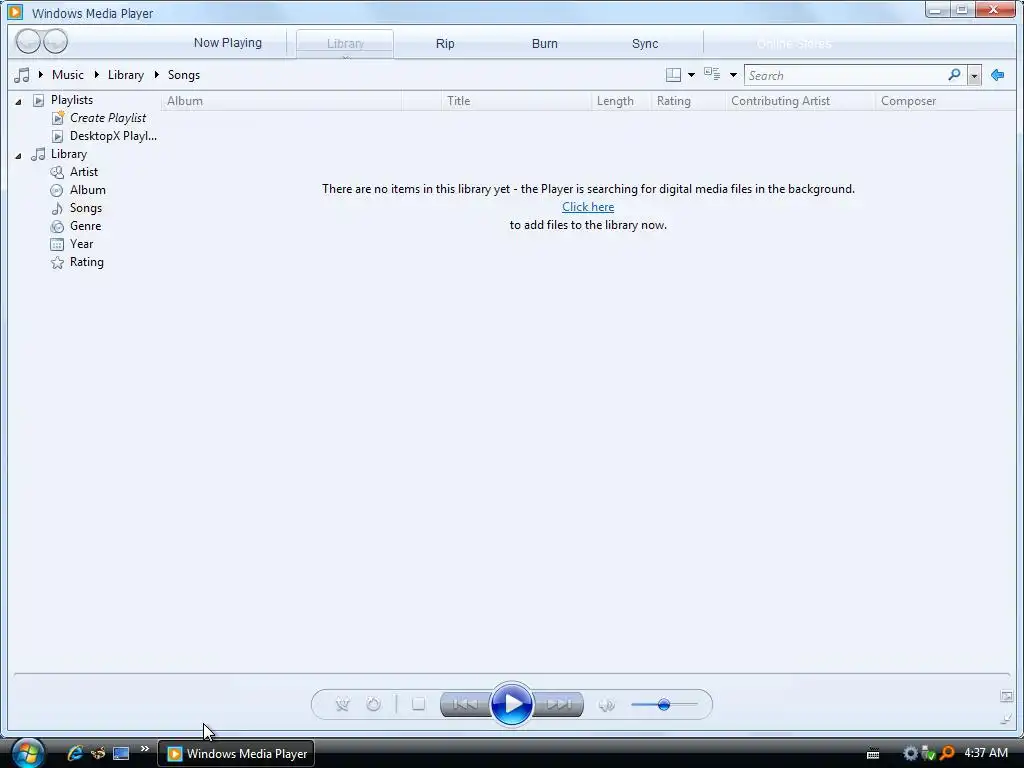Click the blue arrow list pane button
Viewport: 1024px width, 768px height.
[997, 75]
